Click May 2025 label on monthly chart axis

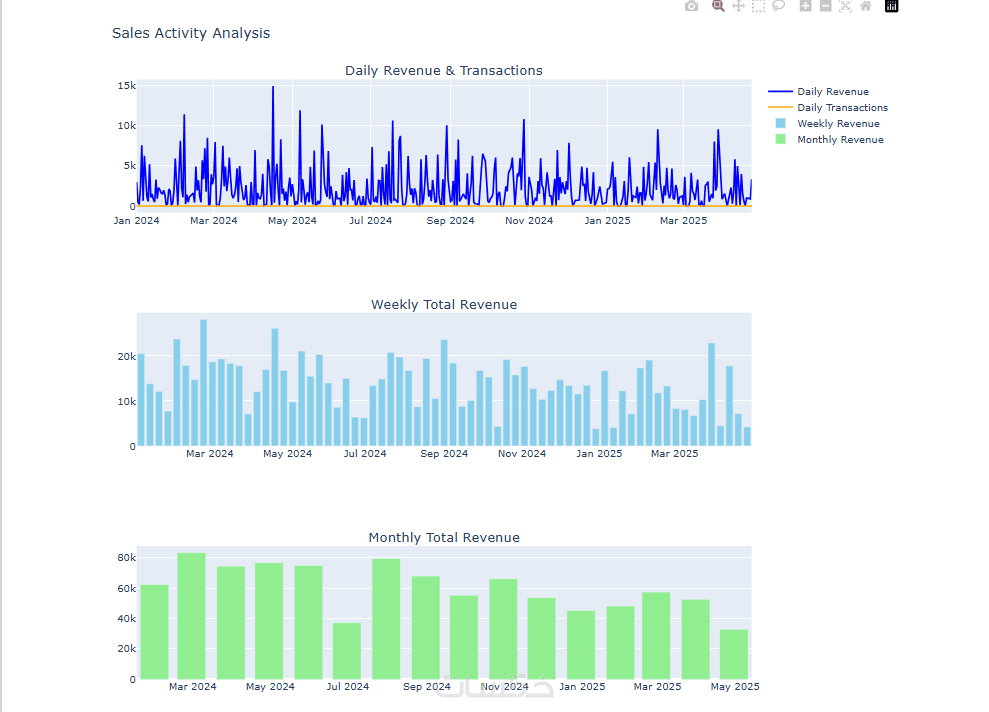tap(735, 686)
